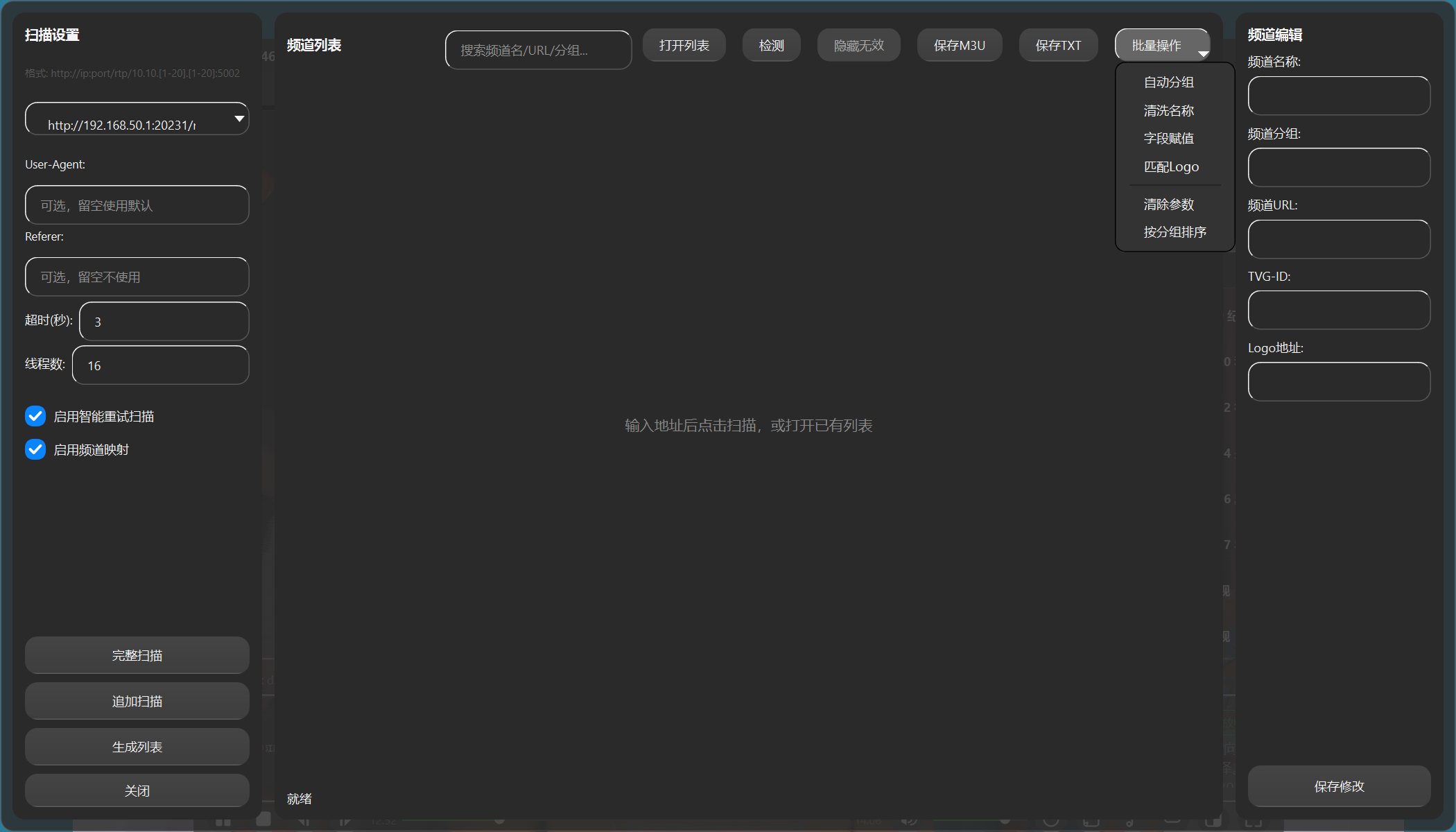The height and width of the screenshot is (832, 1456).
Task: Focus the channel search field
Action: [x=539, y=50]
